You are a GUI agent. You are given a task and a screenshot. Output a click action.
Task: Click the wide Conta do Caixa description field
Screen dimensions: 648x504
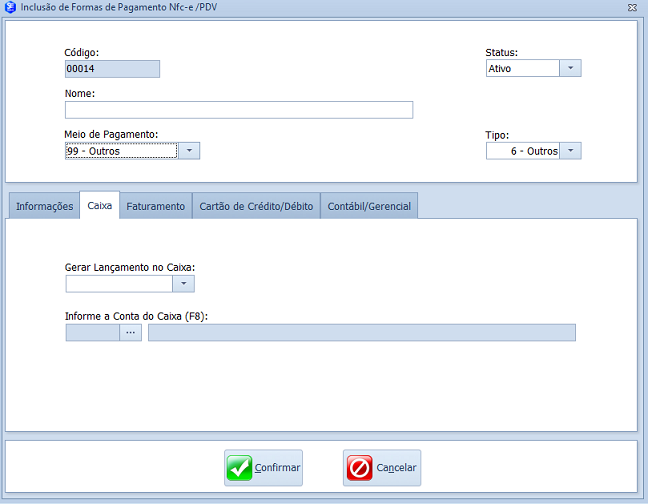click(361, 332)
